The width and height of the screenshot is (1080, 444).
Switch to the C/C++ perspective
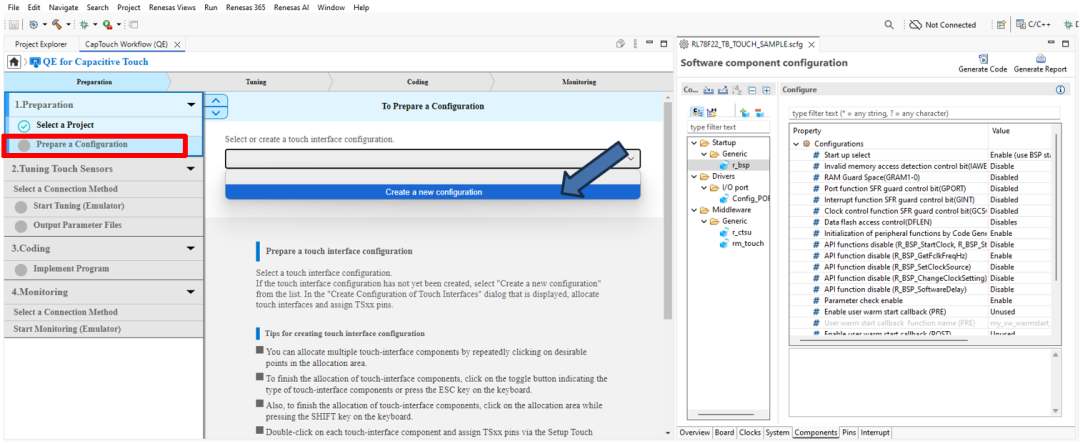coord(1032,25)
